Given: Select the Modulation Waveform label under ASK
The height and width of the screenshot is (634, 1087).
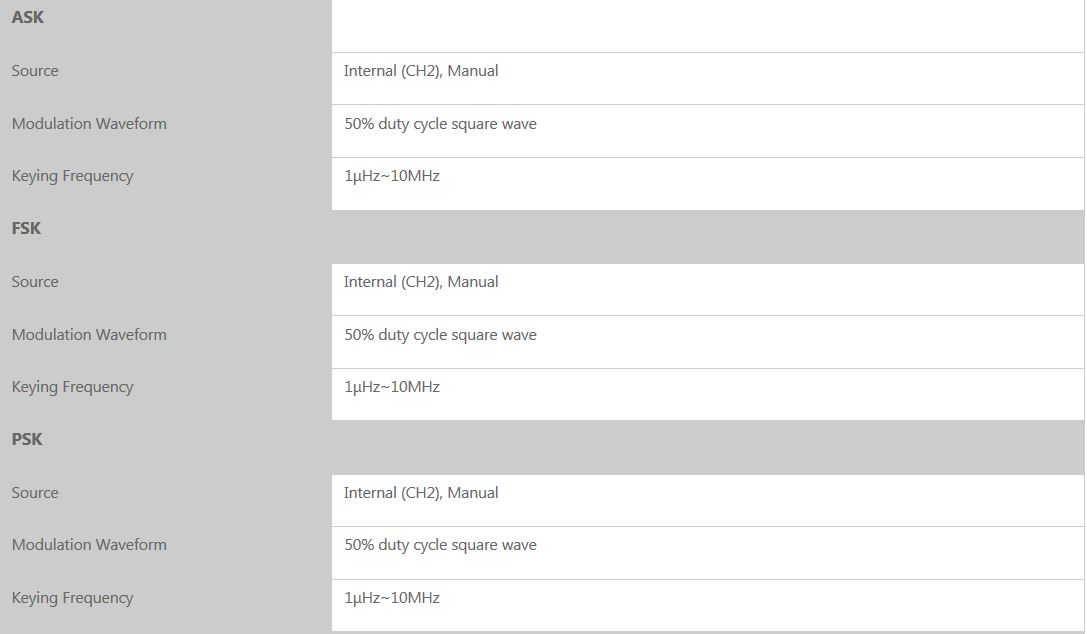Looking at the screenshot, I should tap(89, 124).
